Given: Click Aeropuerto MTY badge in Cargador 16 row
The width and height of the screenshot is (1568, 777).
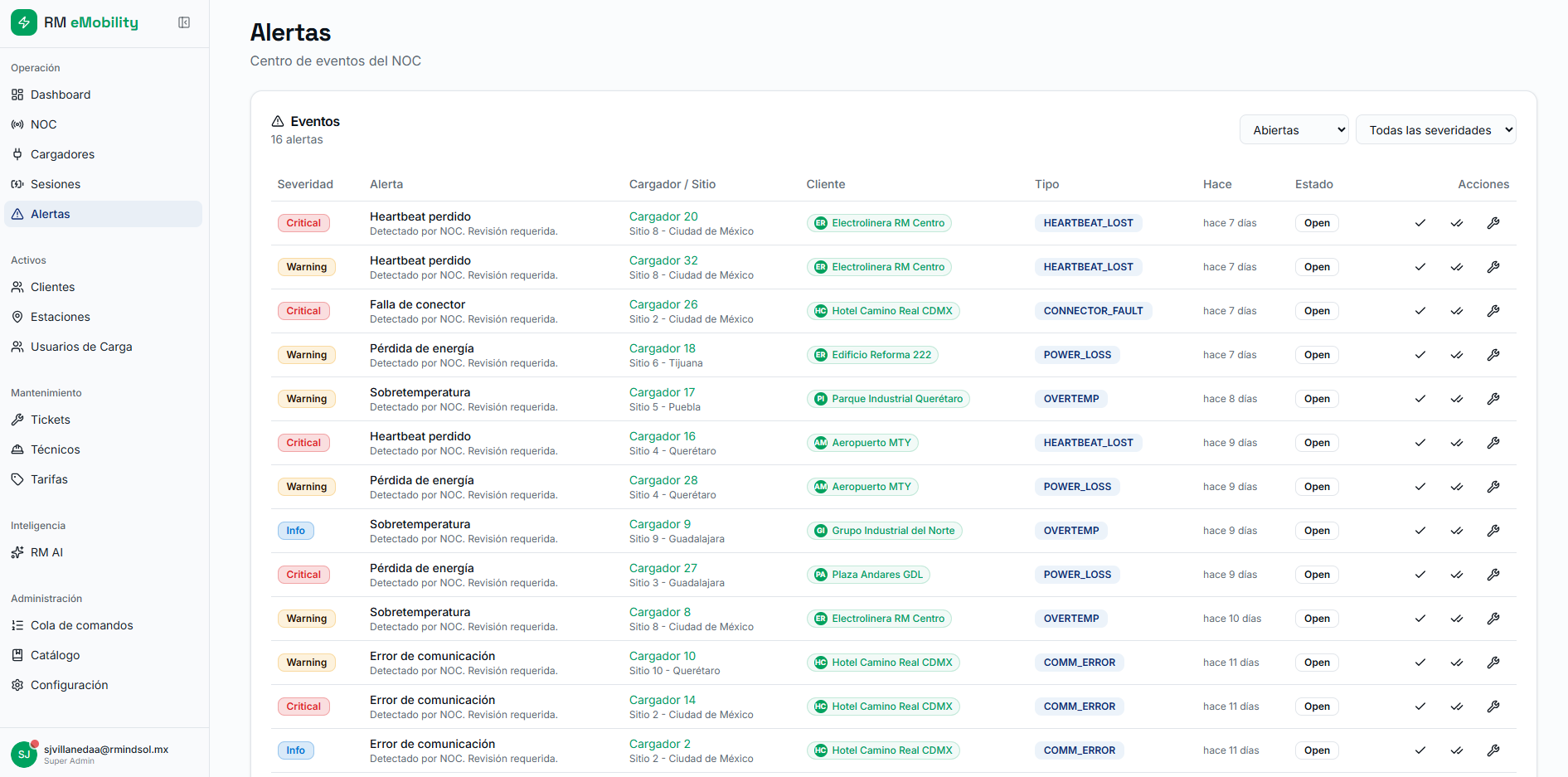Looking at the screenshot, I should pyautogui.click(x=862, y=443).
